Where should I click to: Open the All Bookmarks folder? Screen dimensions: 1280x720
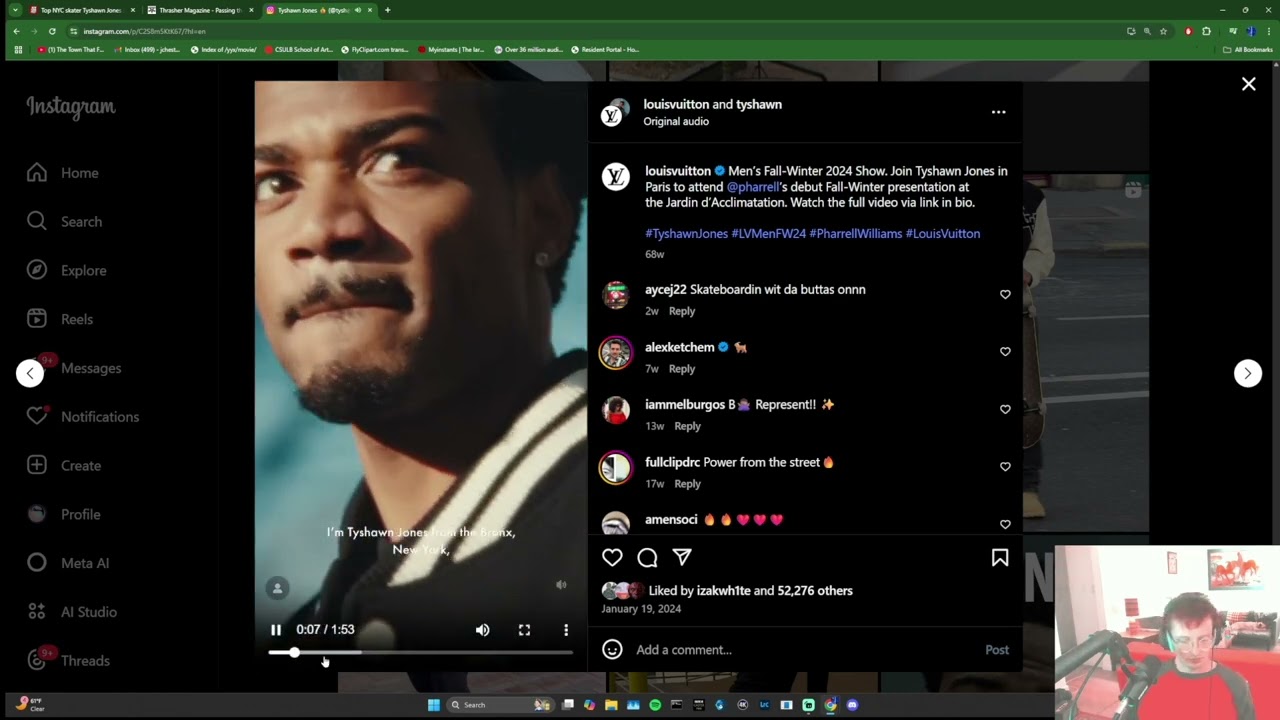(x=1247, y=49)
